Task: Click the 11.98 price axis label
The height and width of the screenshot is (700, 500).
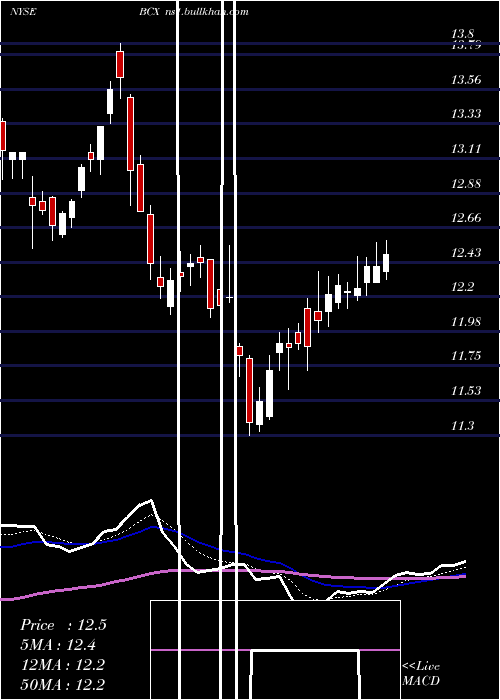Action: pyautogui.click(x=466, y=321)
